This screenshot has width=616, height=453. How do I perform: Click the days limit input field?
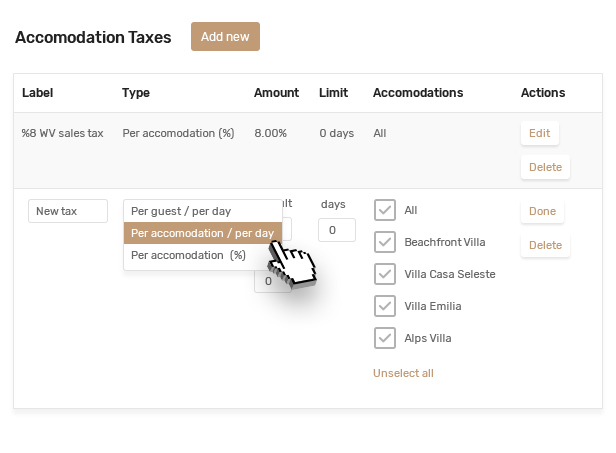click(x=336, y=231)
